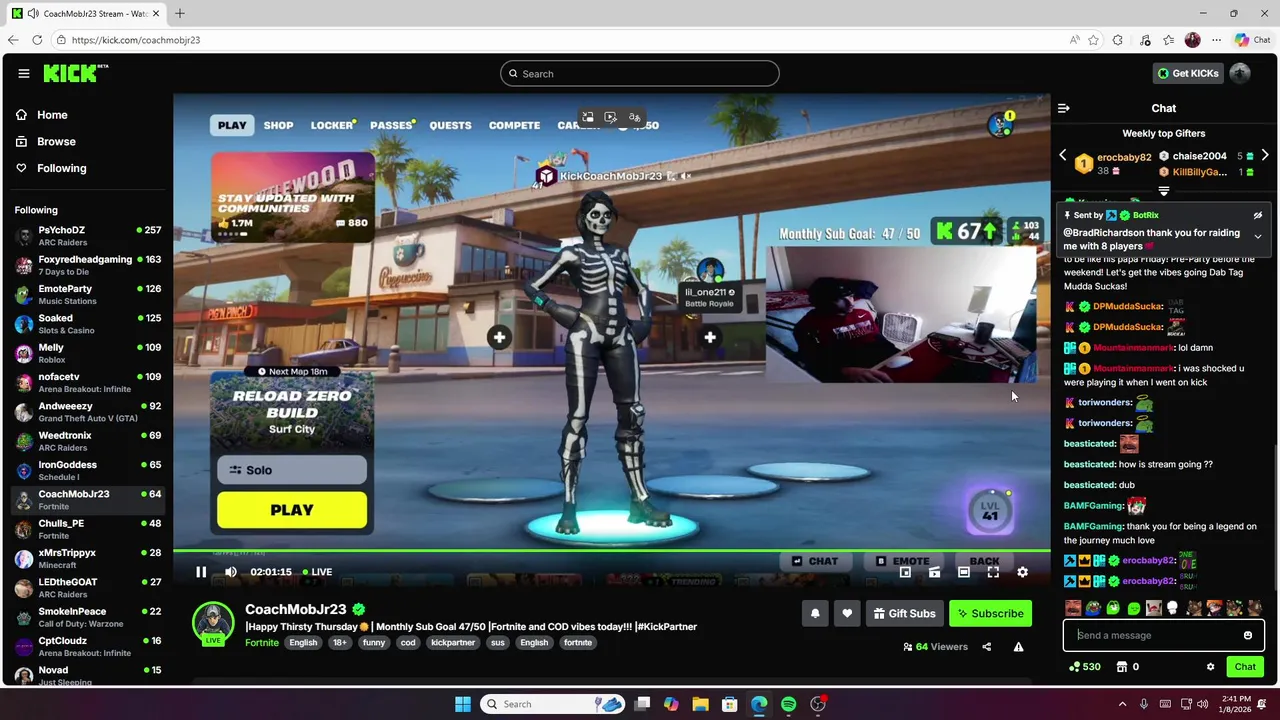Open CoachMobJr23 streamer avatar
Viewport: 1280px width, 720px height.
coord(213,622)
